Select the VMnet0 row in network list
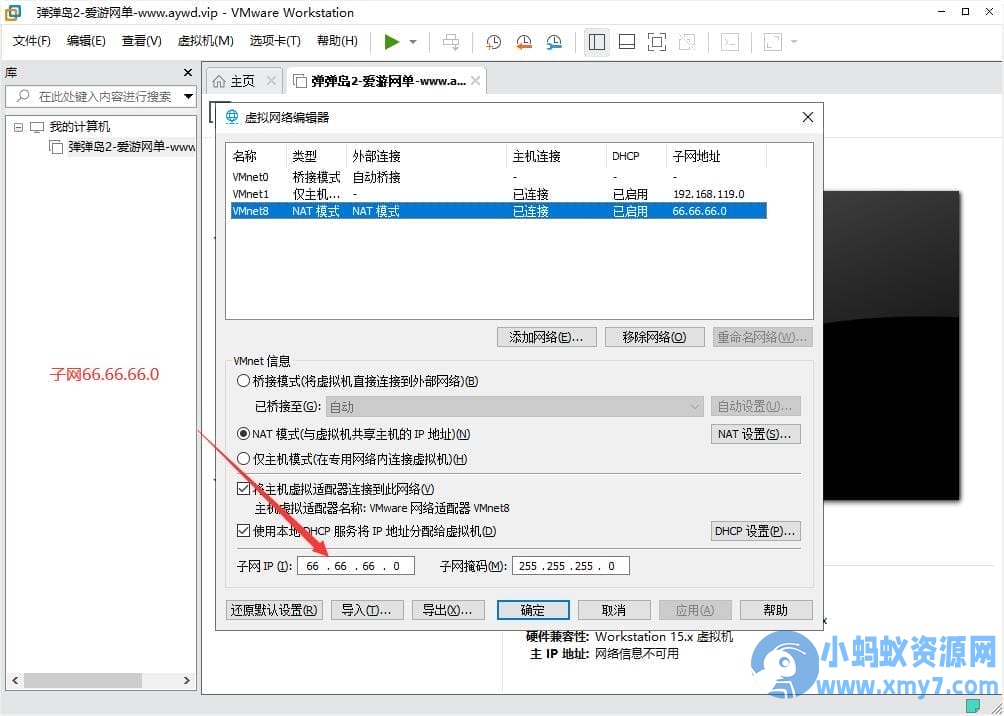 498,177
